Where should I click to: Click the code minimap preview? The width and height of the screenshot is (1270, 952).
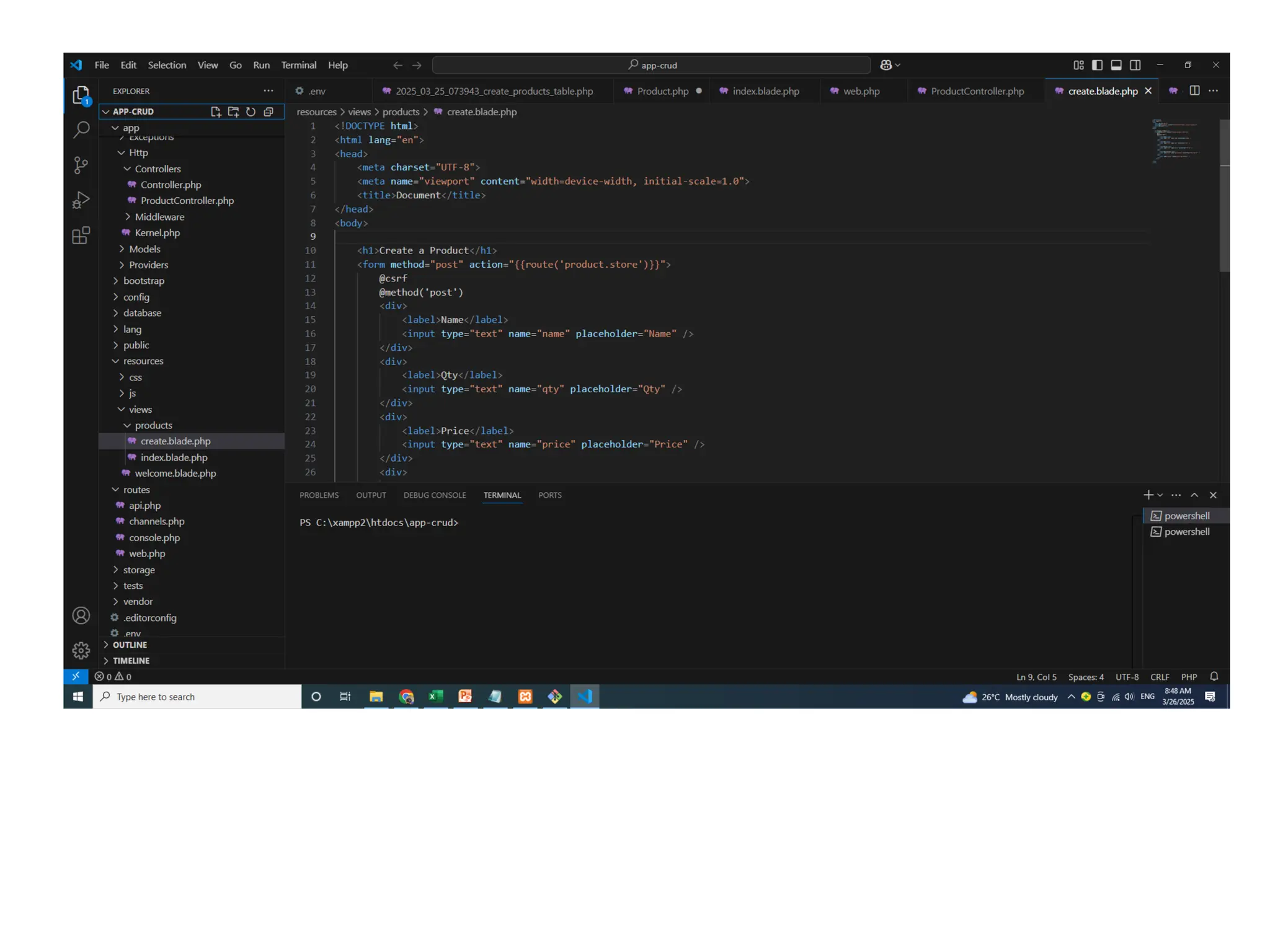[x=1176, y=141]
